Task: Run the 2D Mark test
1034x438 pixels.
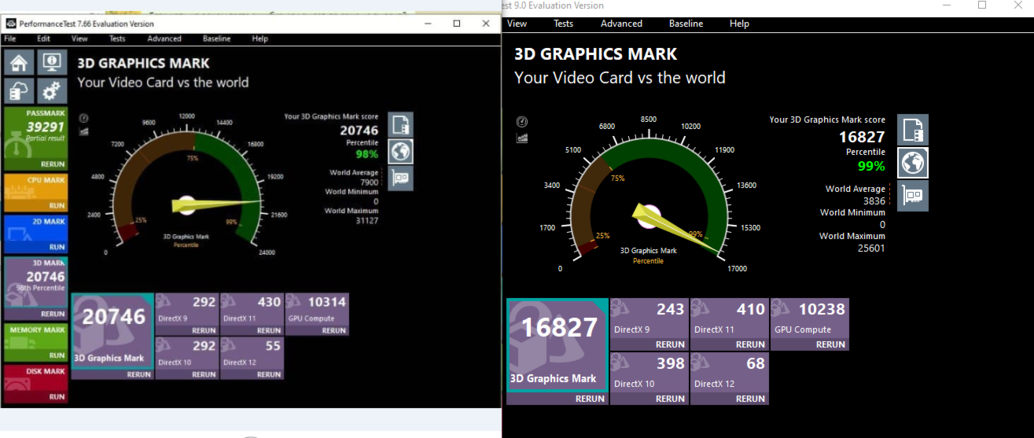Action: click(x=57, y=247)
